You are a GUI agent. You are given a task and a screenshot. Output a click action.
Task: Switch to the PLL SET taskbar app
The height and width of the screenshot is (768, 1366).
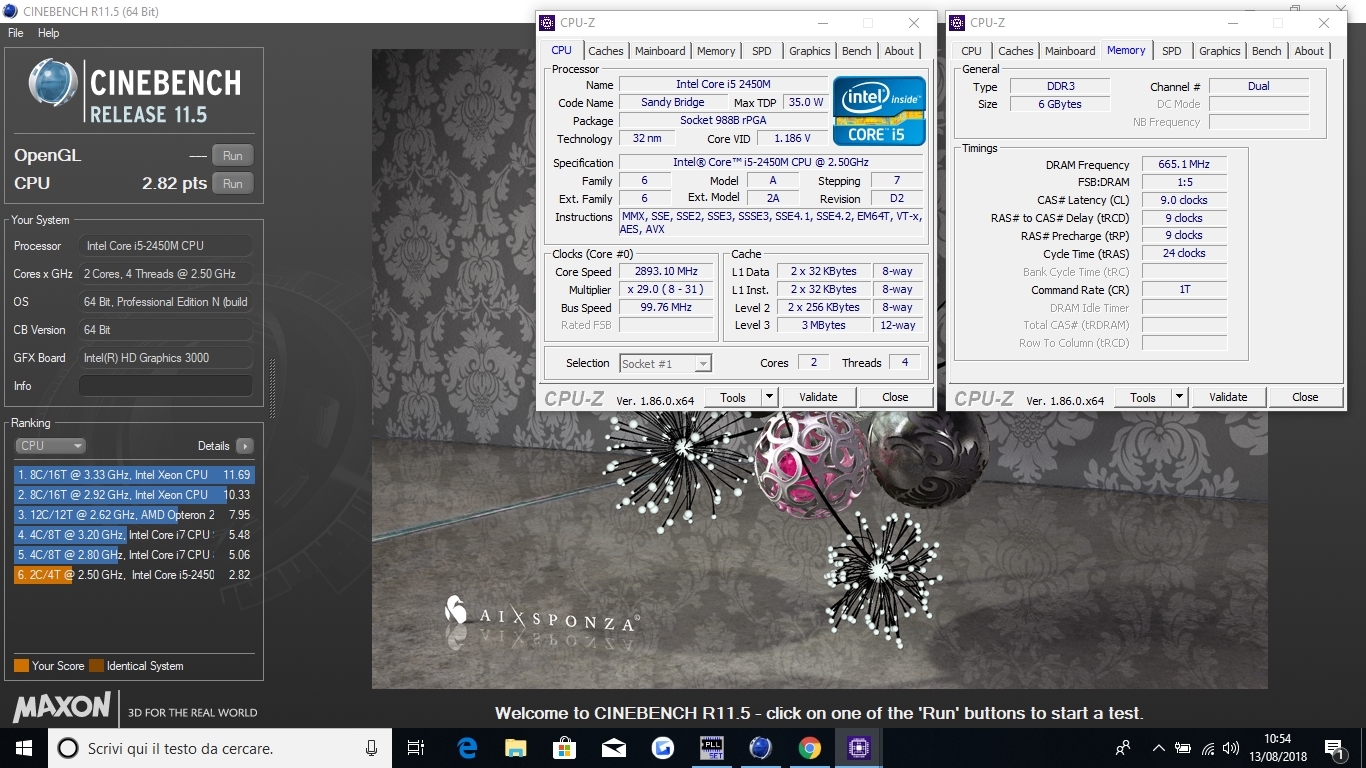coord(711,748)
